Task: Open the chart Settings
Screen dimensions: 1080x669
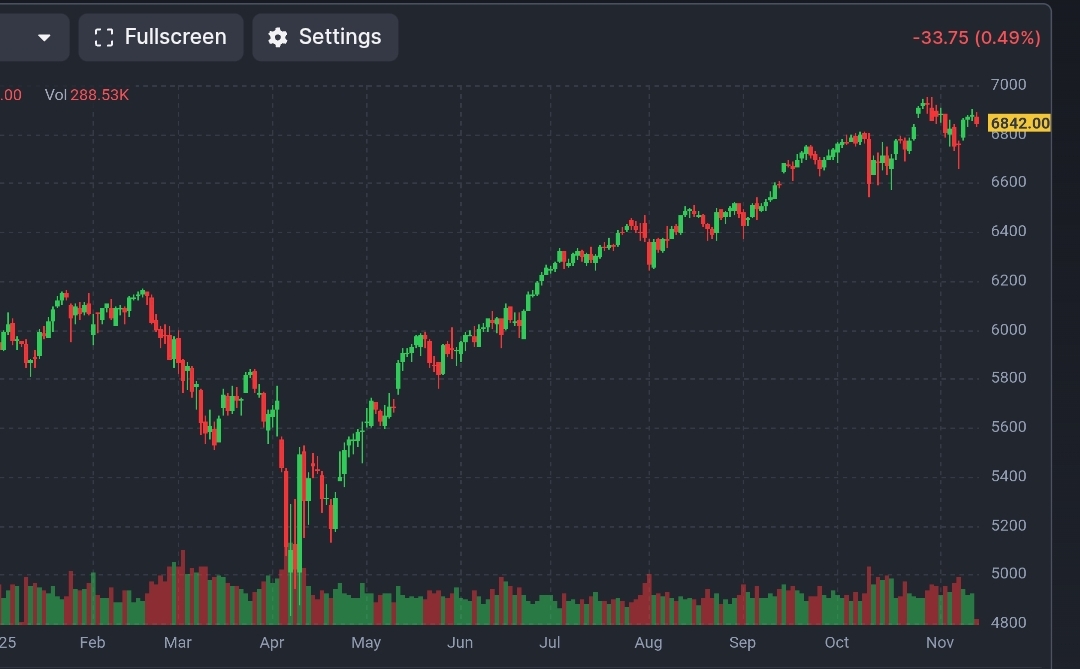Action: pyautogui.click(x=325, y=37)
